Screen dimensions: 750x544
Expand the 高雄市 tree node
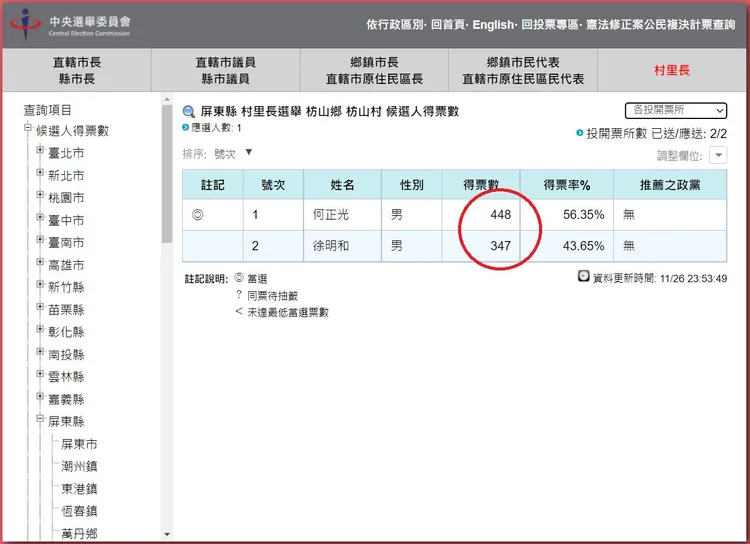40,265
